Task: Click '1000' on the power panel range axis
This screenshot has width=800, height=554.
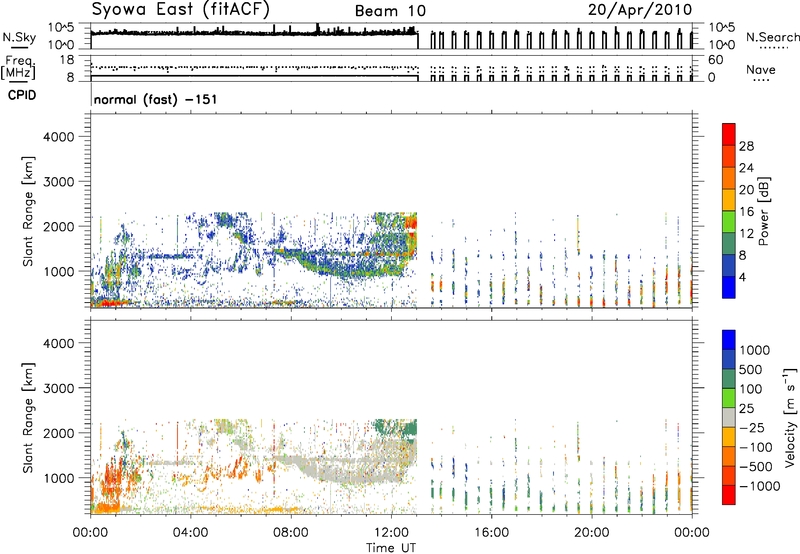Action: pos(58,271)
